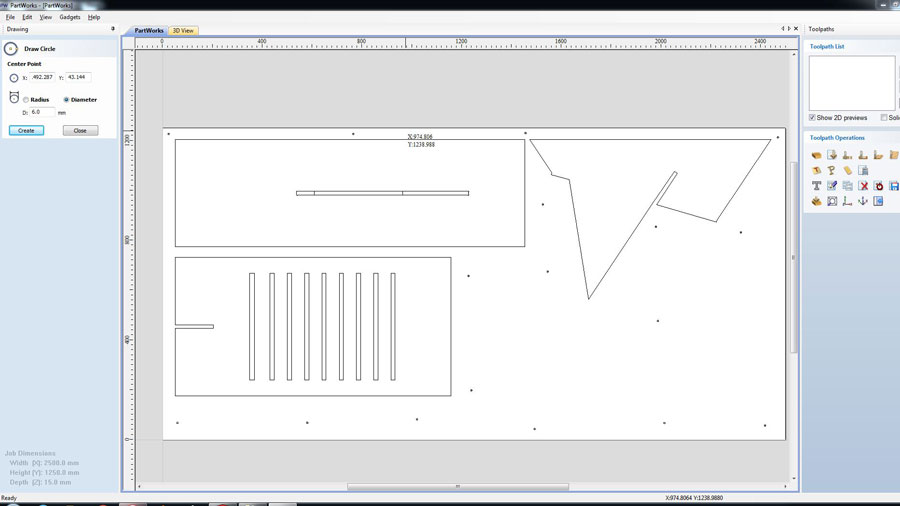Open the View menu

coord(45,17)
